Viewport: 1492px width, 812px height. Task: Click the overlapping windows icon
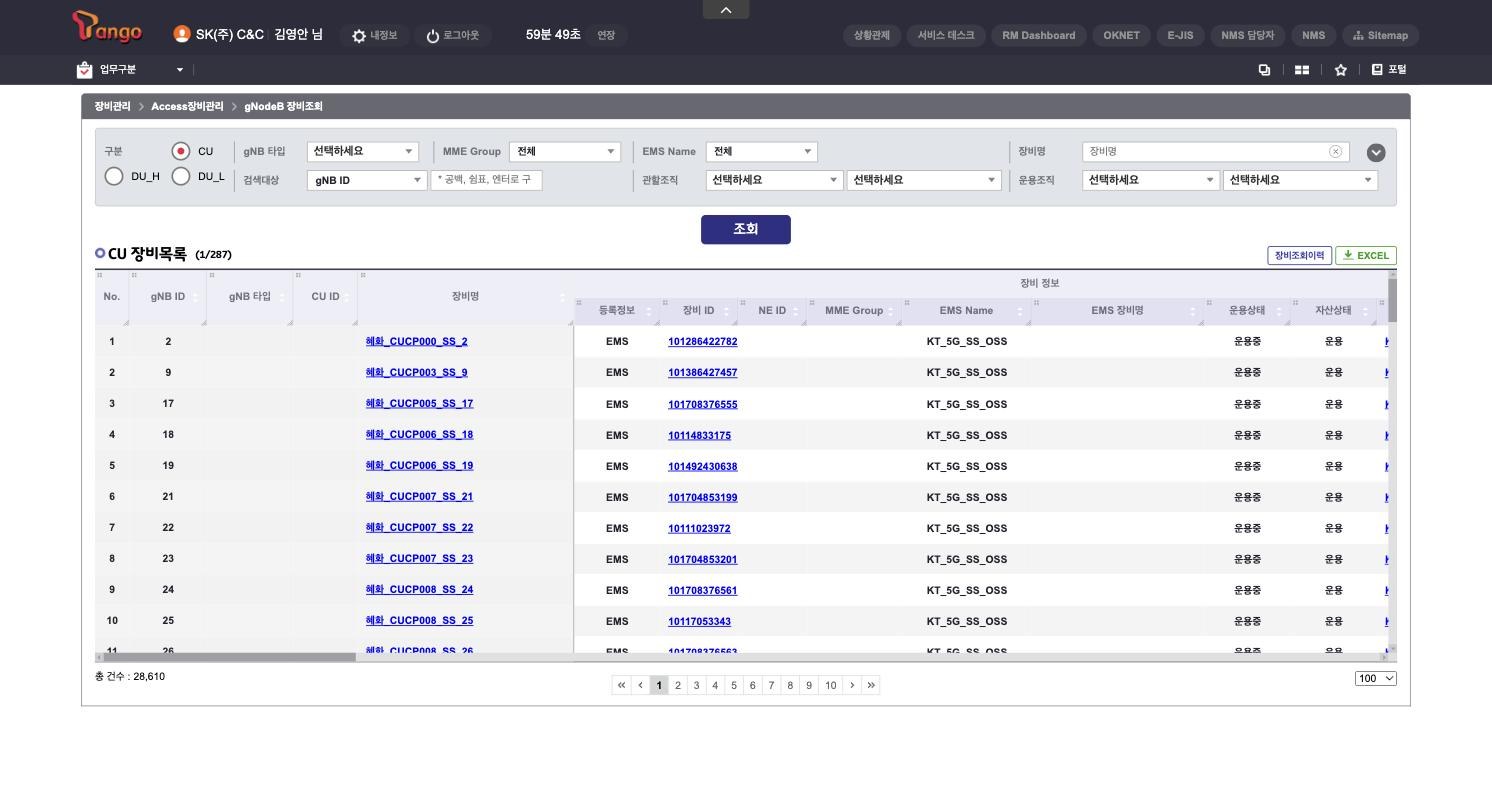click(1264, 70)
